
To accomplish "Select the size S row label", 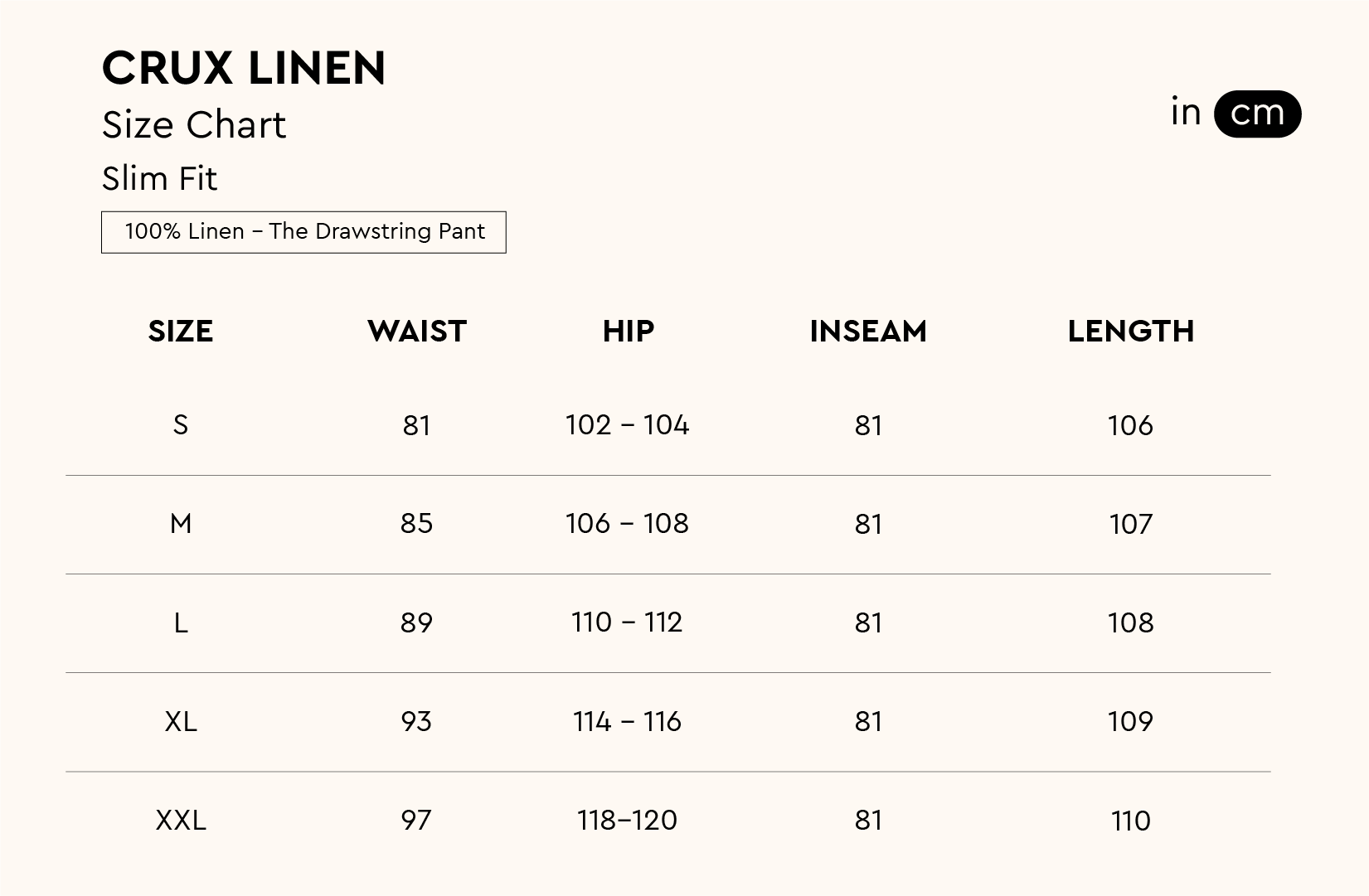I will click(181, 425).
